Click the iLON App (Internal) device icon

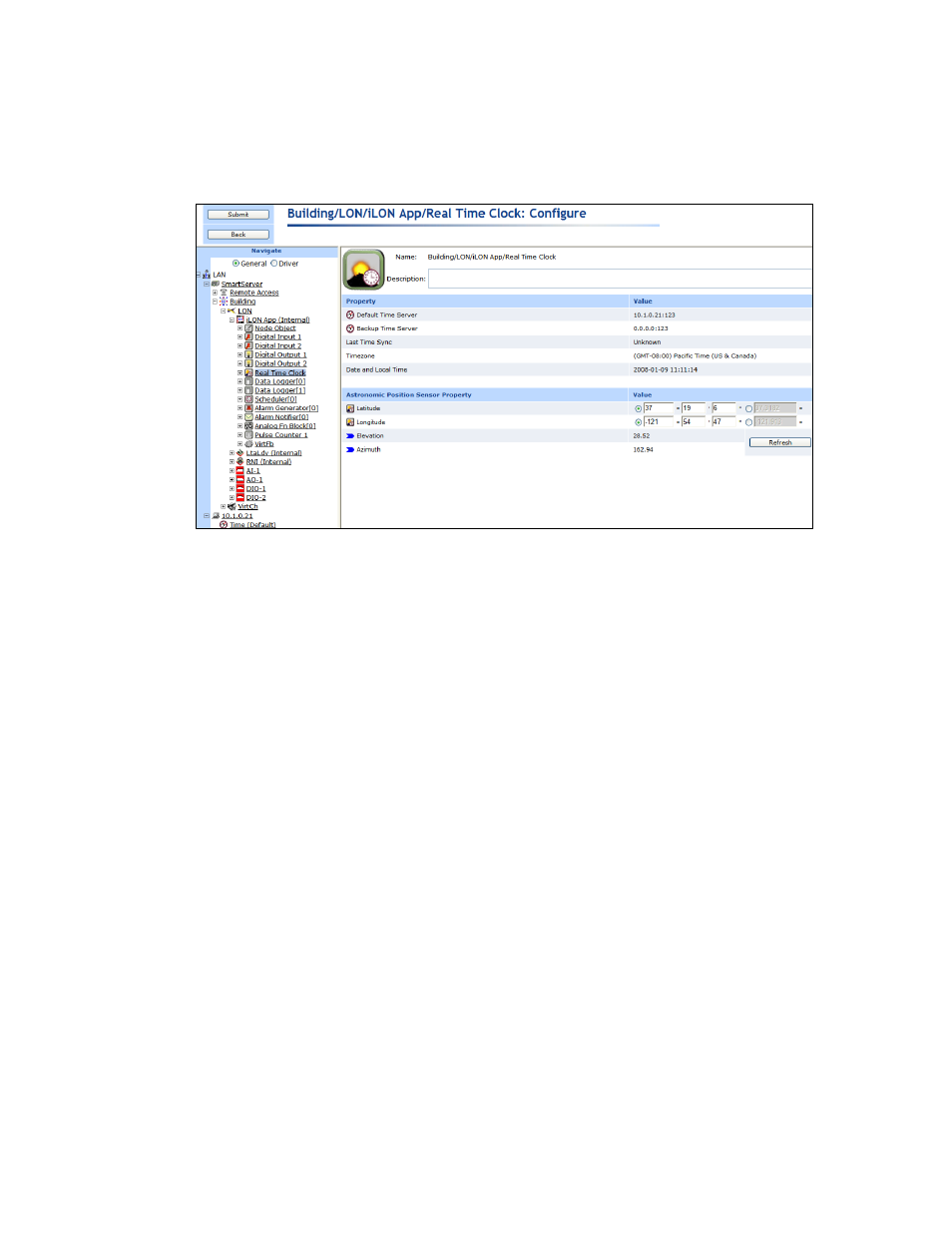pyautogui.click(x=240, y=319)
